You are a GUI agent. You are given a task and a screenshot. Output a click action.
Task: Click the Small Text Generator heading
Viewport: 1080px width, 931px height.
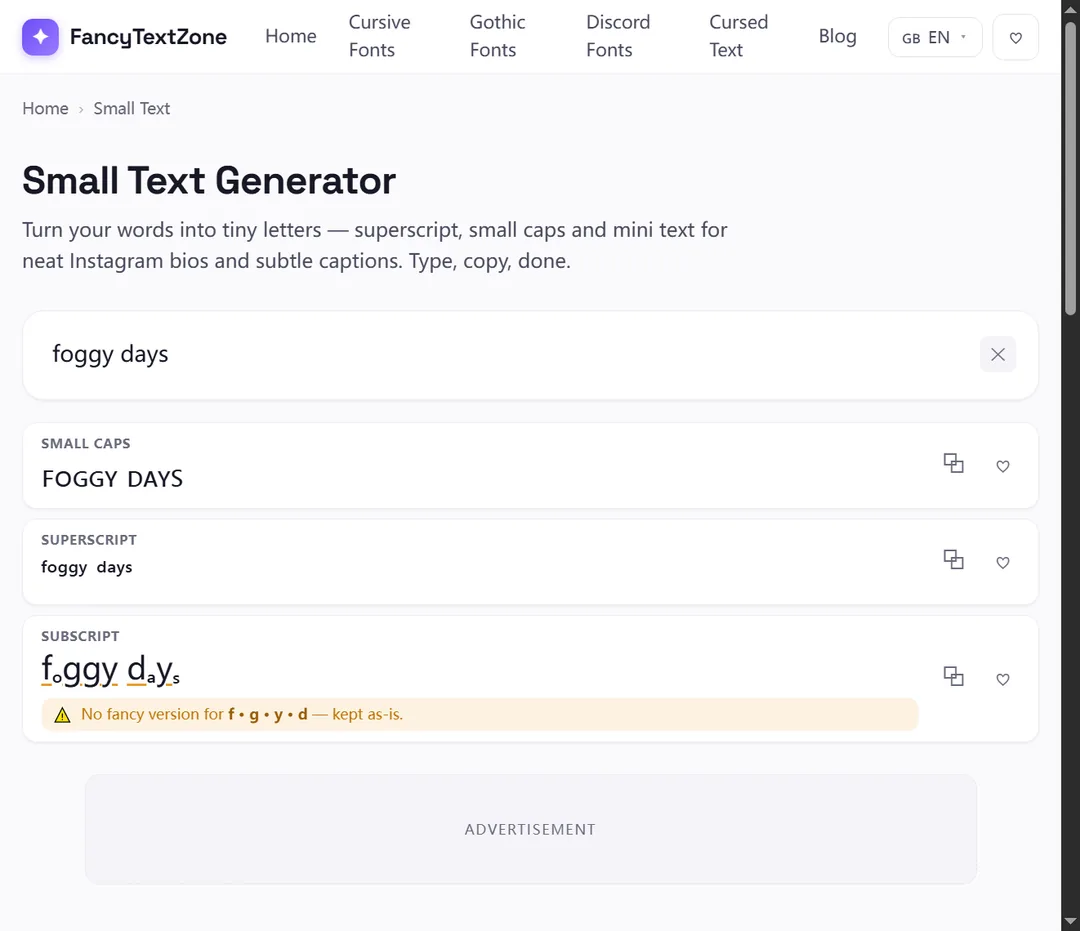click(209, 180)
